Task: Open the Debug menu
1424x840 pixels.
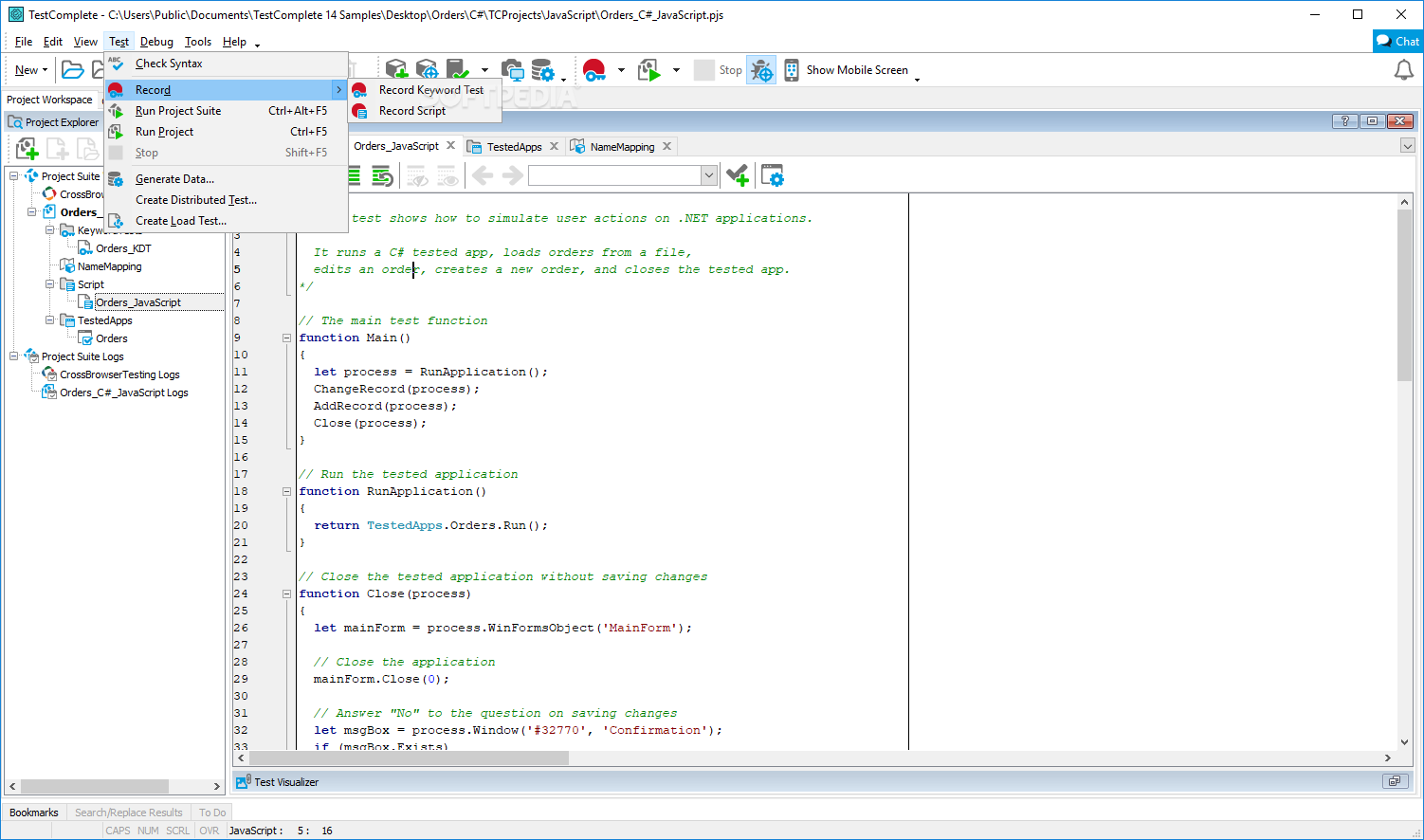Action: click(x=156, y=42)
